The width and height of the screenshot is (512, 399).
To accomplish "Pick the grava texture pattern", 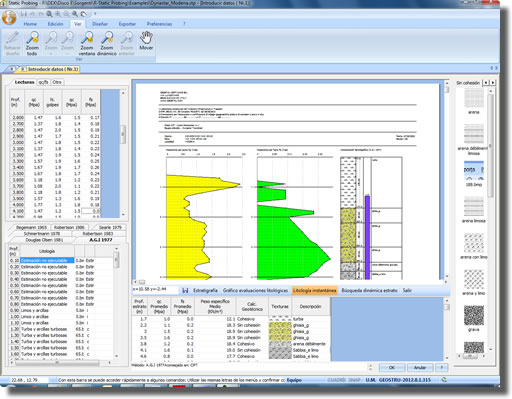I will 474,315.
